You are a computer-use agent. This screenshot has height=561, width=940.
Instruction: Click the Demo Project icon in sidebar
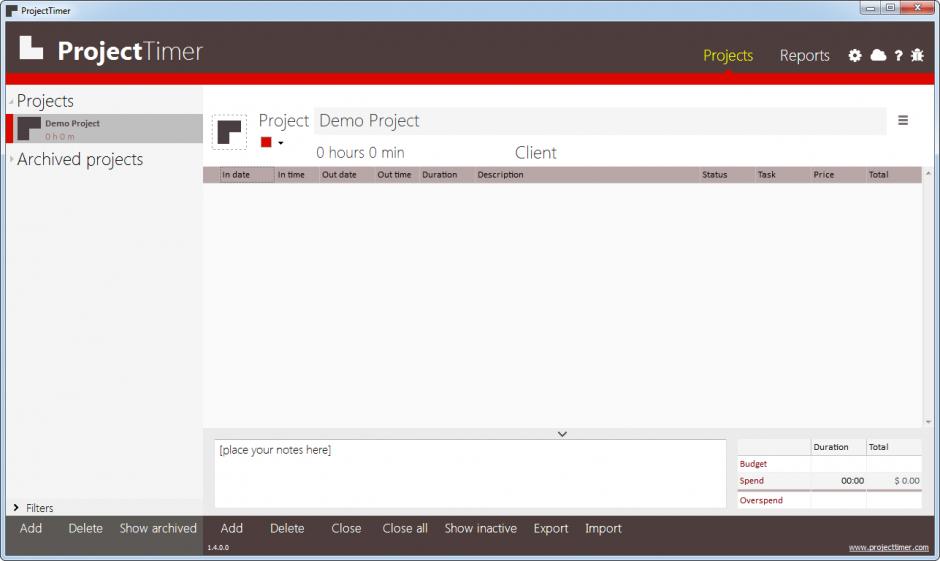tap(29, 128)
